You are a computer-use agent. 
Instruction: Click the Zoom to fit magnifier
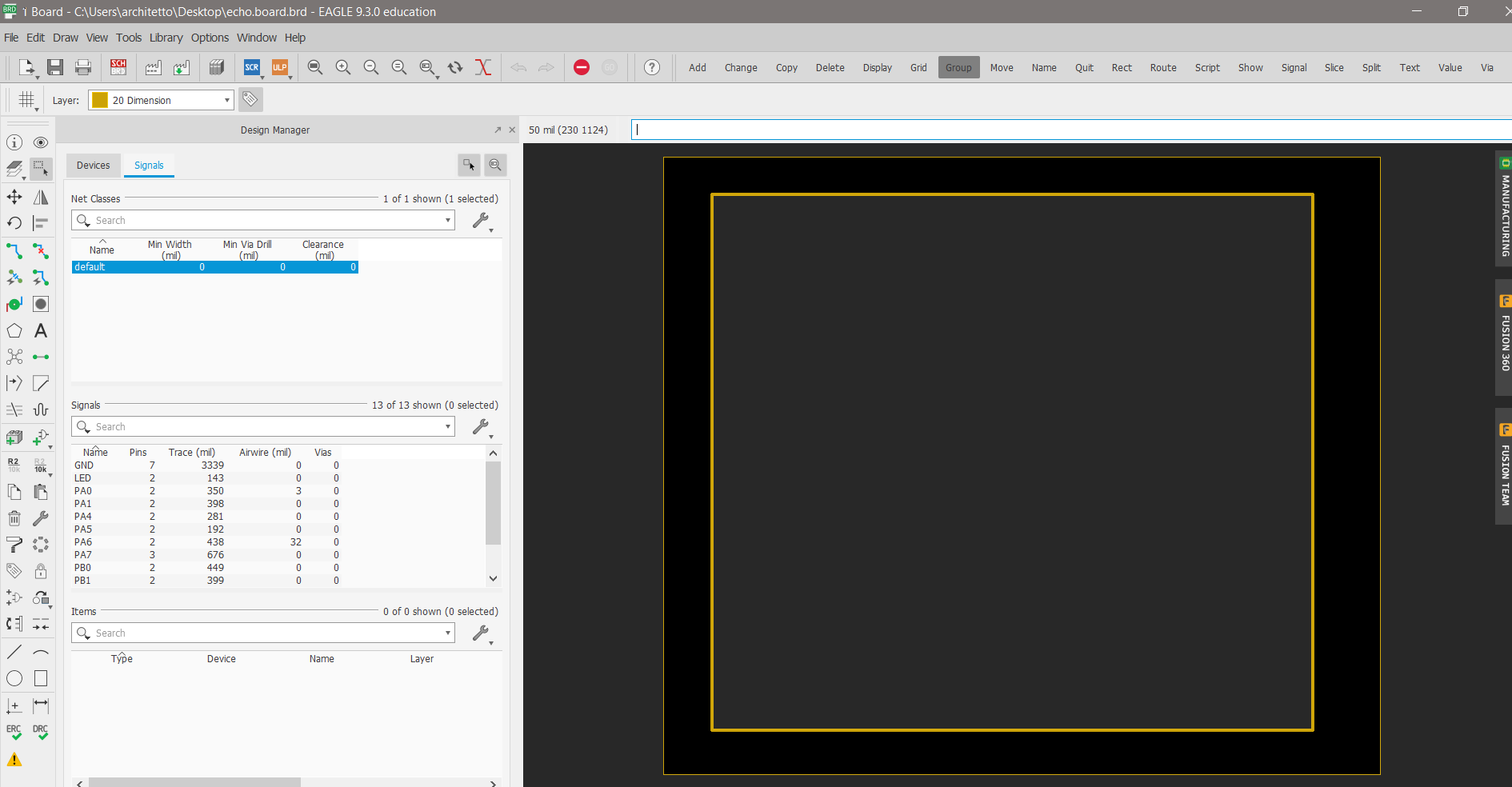click(315, 67)
